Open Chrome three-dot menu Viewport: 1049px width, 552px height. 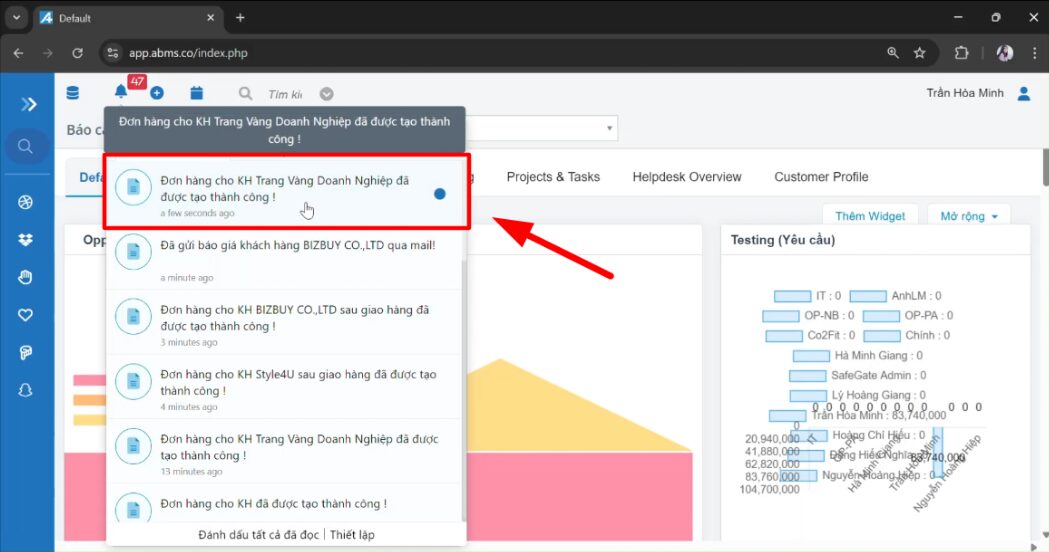click(x=1034, y=53)
